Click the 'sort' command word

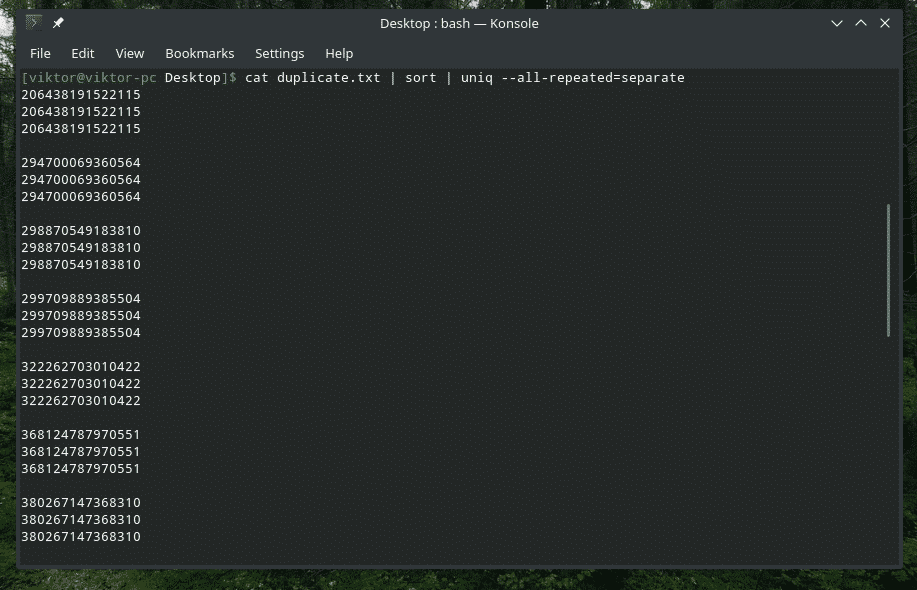pos(420,78)
